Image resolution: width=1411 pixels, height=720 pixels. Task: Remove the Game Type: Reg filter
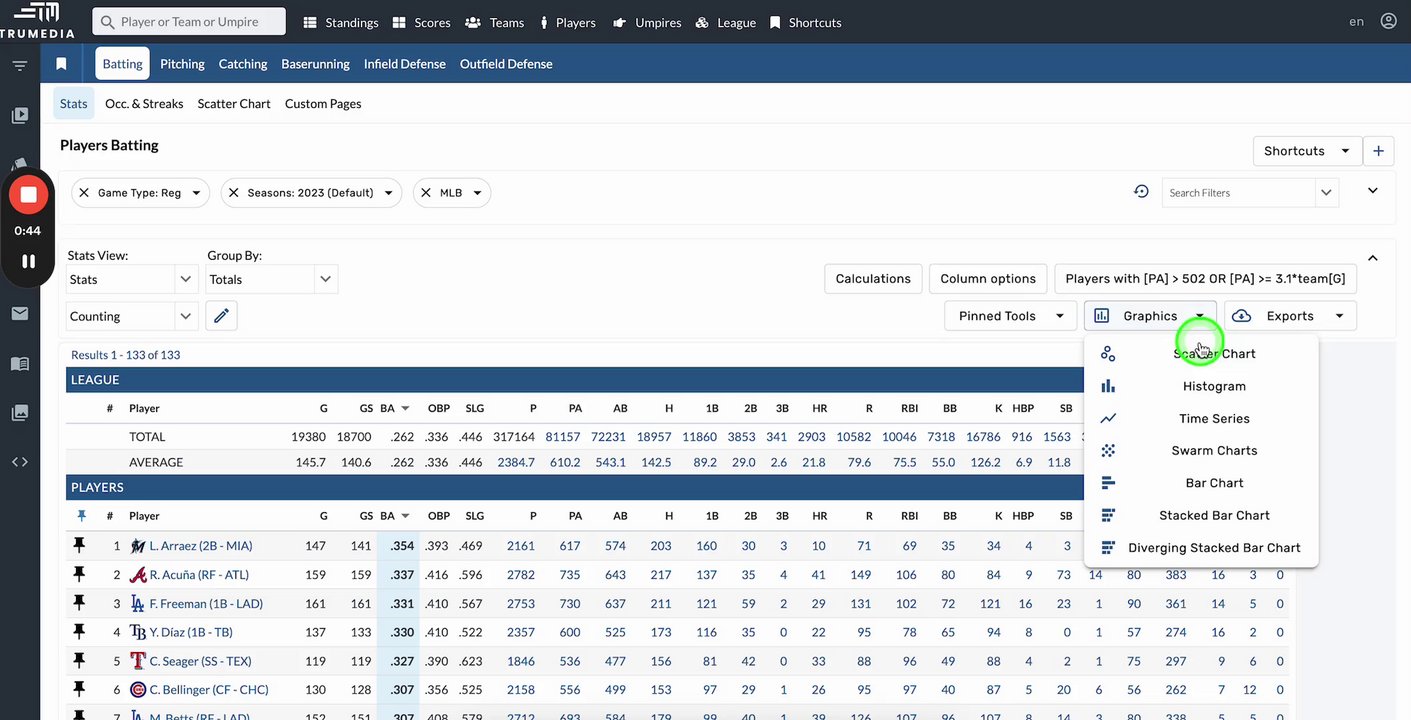click(84, 193)
